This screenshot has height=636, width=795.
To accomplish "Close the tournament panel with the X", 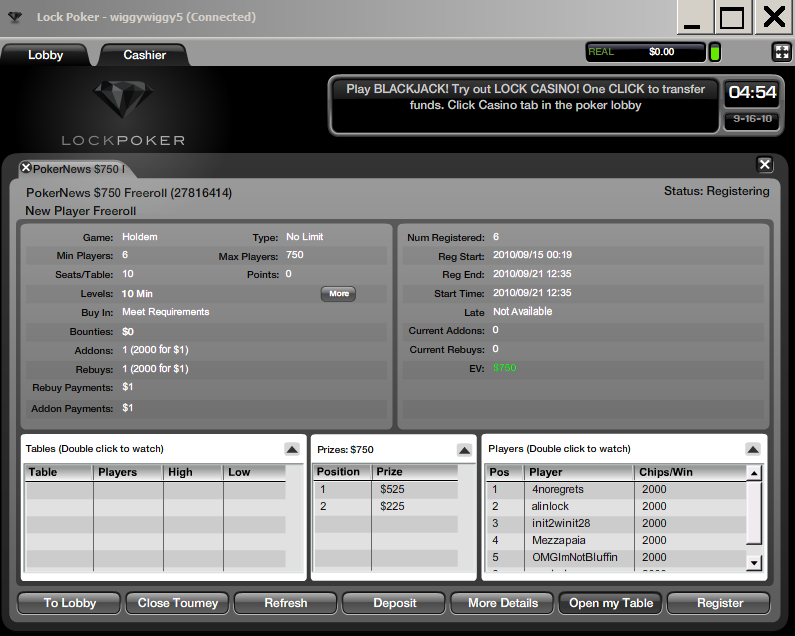I will coord(765,164).
